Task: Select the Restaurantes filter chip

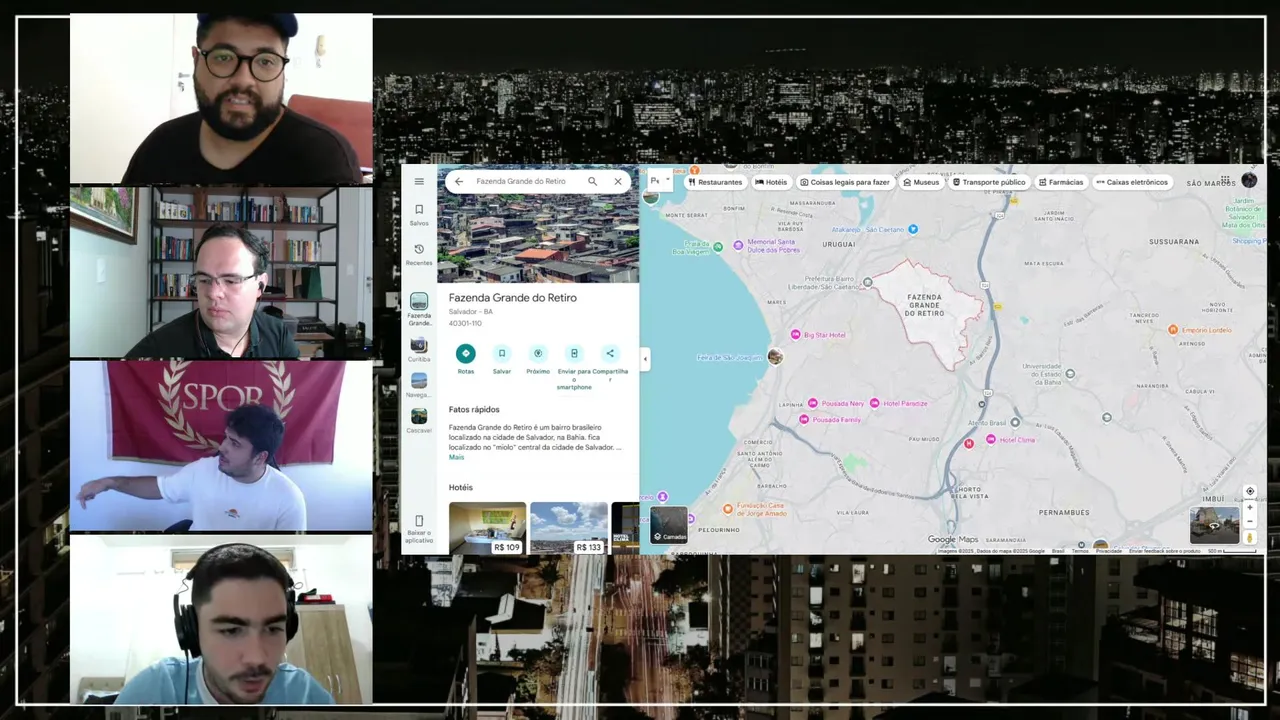Action: click(x=715, y=182)
